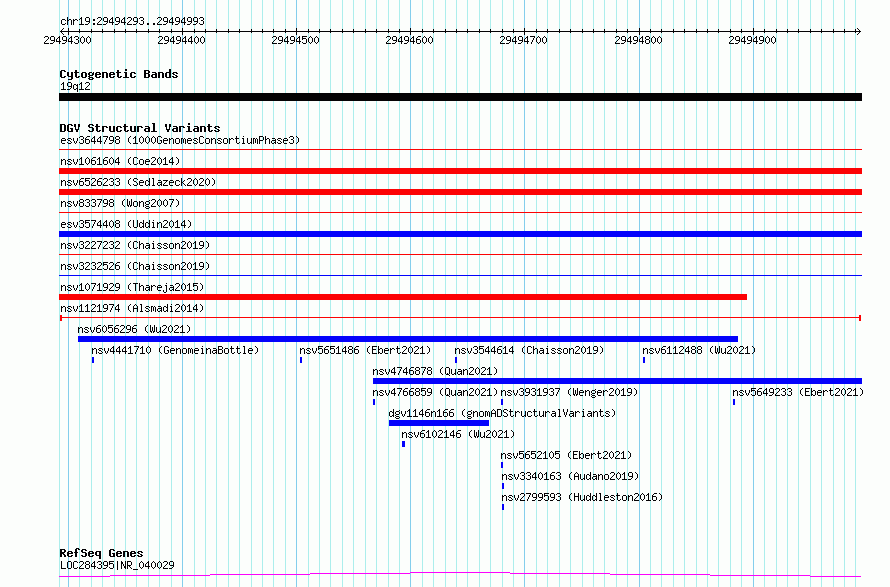The width and height of the screenshot is (890, 587).
Task: Select the esv3574408 (Uddin2014) blue variant bar
Action: (x=460, y=234)
